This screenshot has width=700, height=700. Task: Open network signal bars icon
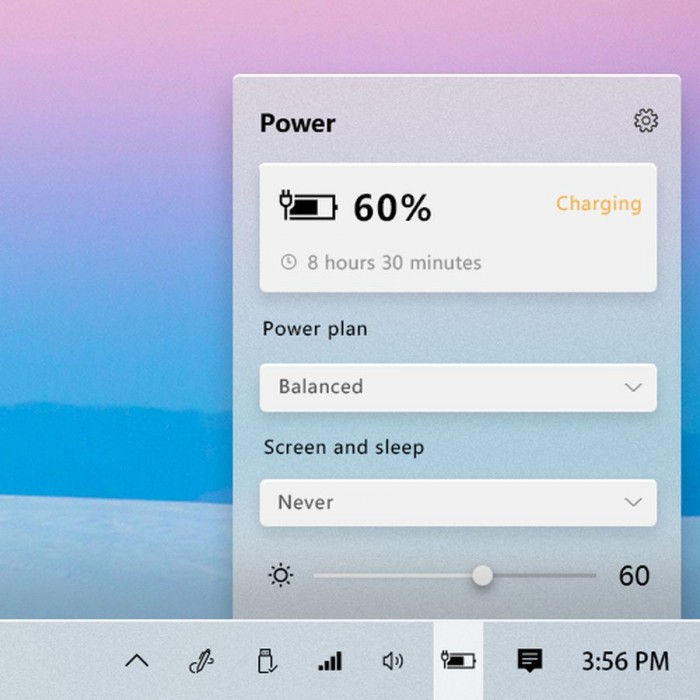pyautogui.click(x=330, y=661)
